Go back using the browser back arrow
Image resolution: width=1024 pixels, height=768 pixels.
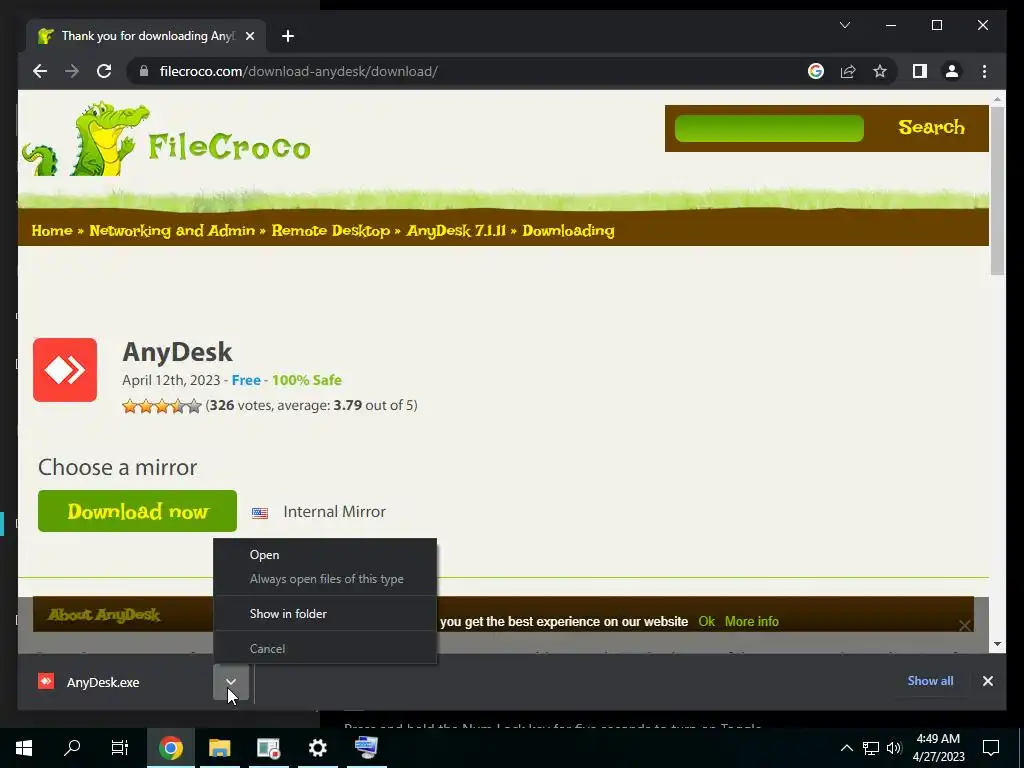point(40,71)
